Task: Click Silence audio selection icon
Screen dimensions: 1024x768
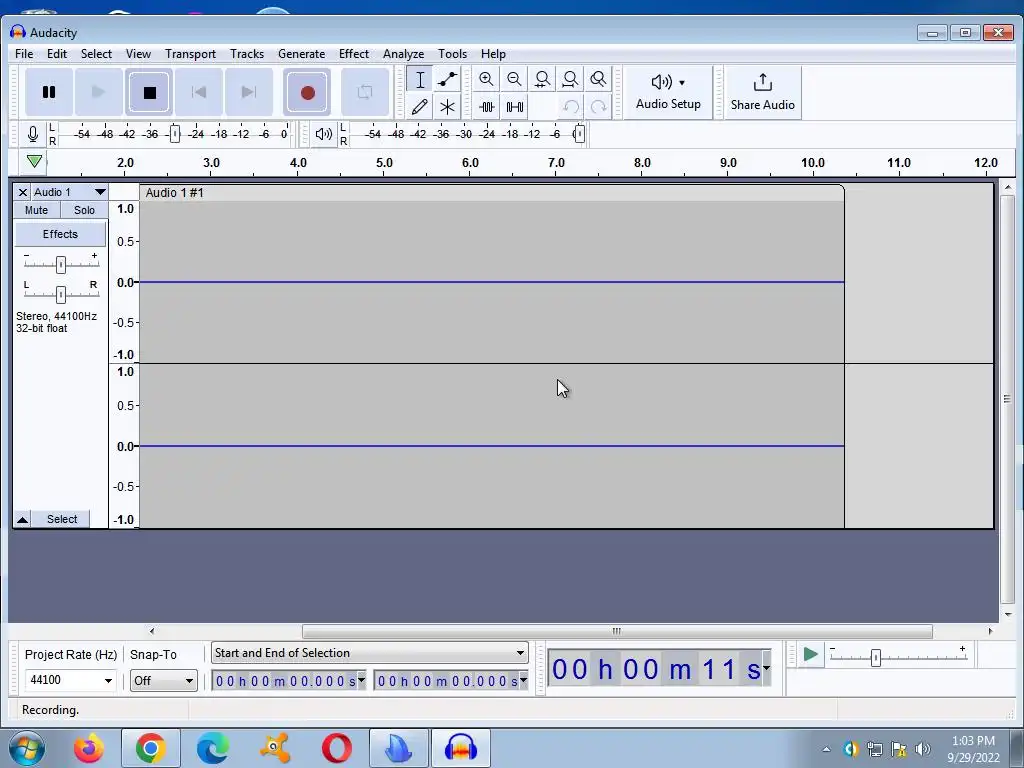Action: coord(515,106)
